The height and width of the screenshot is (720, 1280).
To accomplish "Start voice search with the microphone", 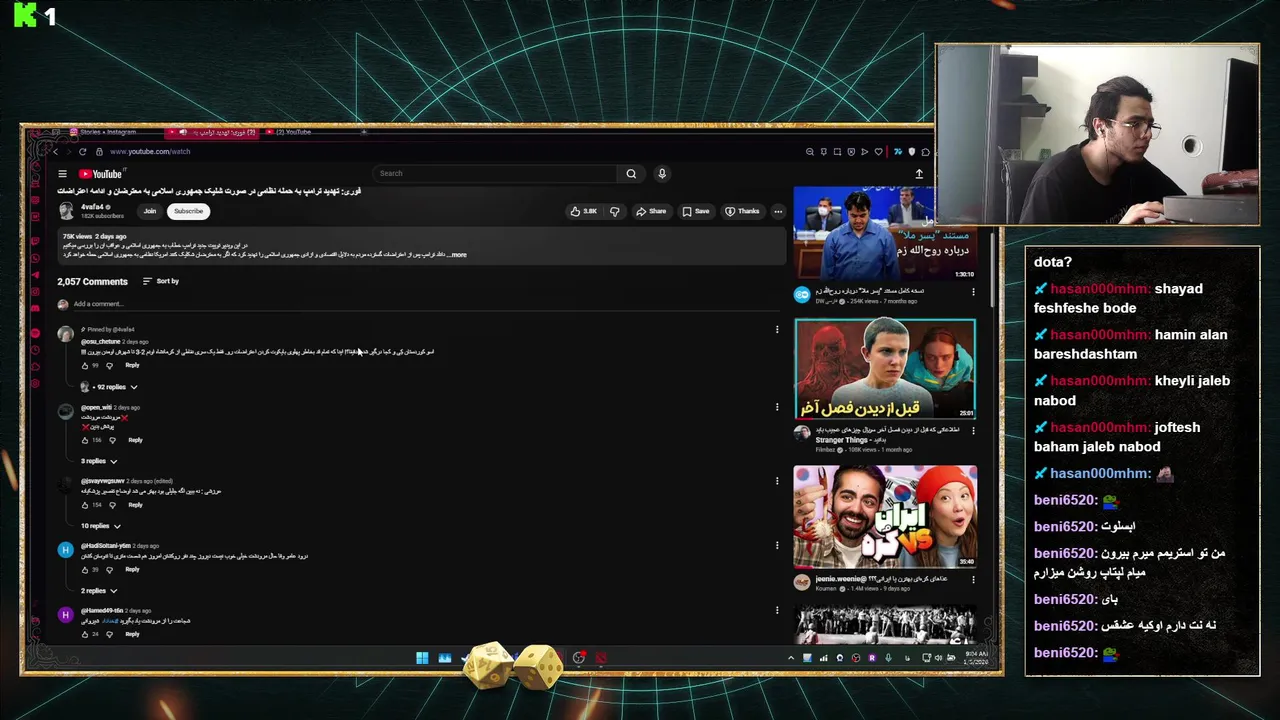I will pyautogui.click(x=661, y=174).
